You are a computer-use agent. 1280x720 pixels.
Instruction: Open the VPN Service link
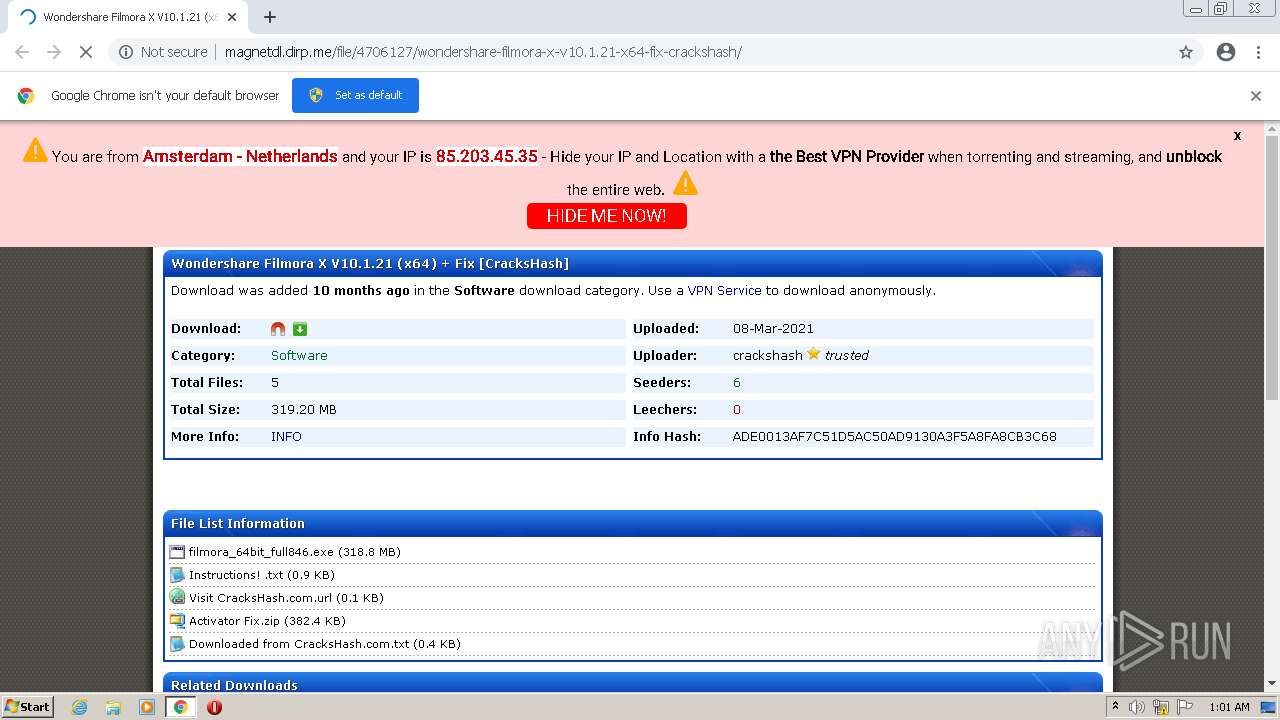(x=724, y=291)
